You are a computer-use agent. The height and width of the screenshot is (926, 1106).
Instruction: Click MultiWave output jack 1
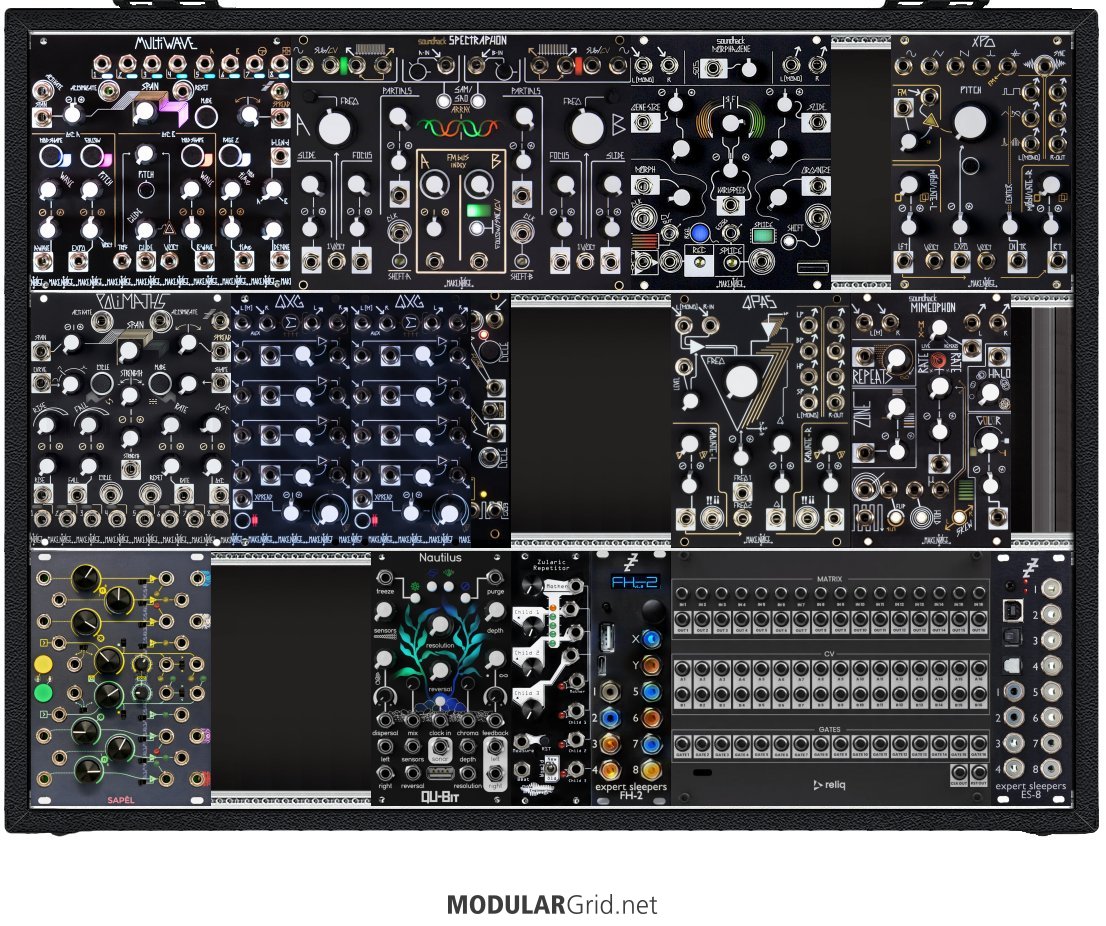point(102,65)
